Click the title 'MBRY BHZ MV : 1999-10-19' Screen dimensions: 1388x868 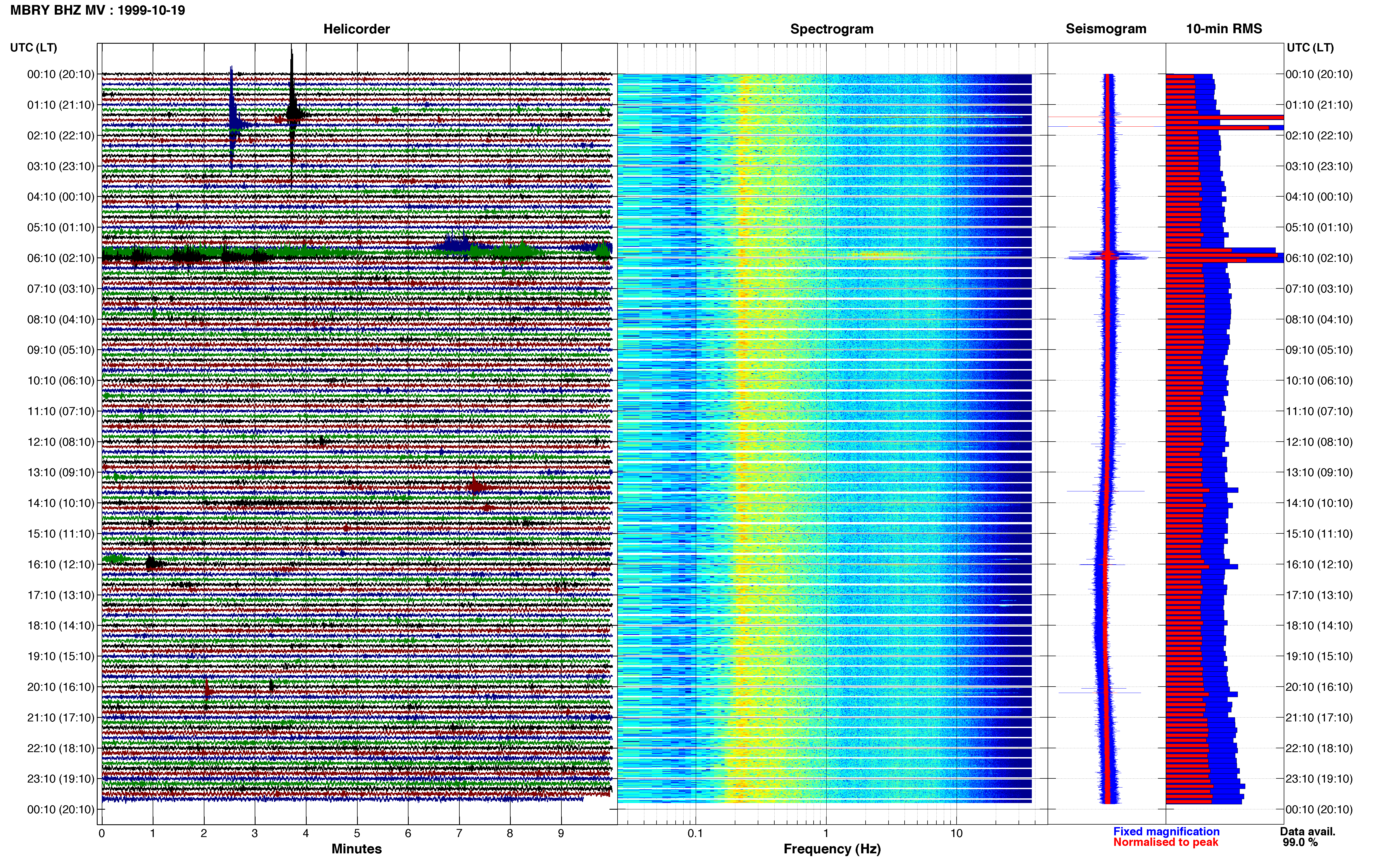click(98, 10)
